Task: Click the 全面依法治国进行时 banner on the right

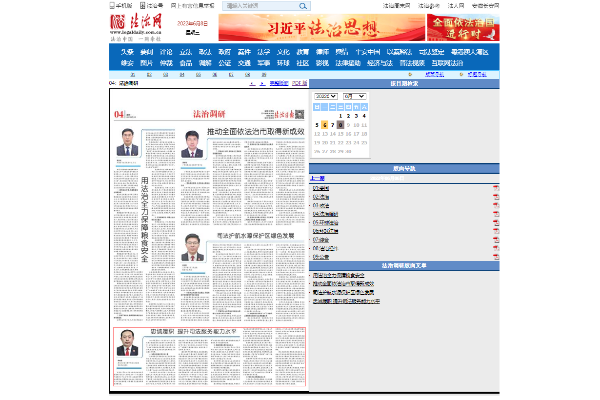Action: pos(462,26)
